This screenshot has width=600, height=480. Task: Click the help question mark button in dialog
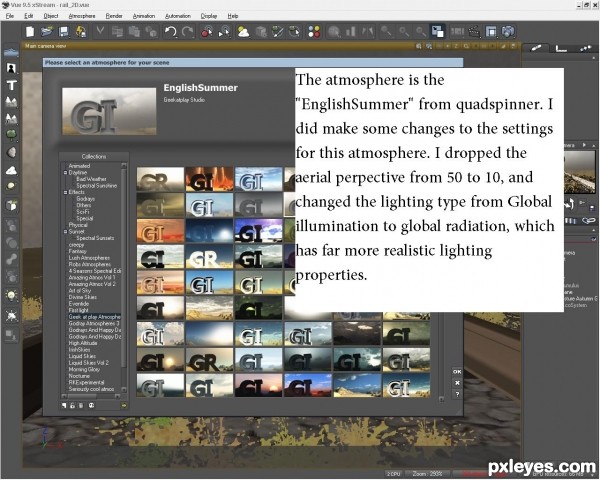(457, 394)
